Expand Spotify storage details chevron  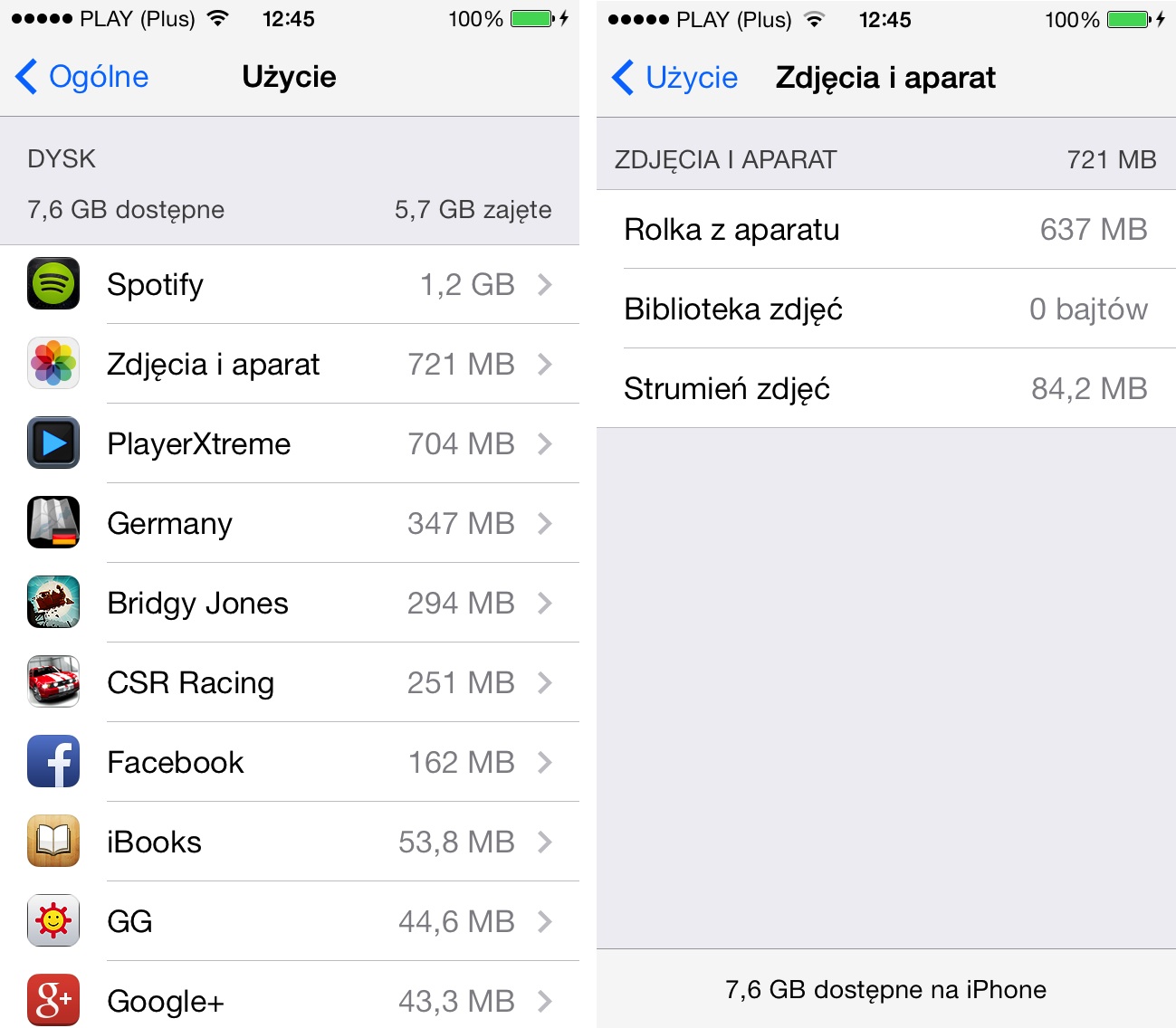[x=544, y=285]
